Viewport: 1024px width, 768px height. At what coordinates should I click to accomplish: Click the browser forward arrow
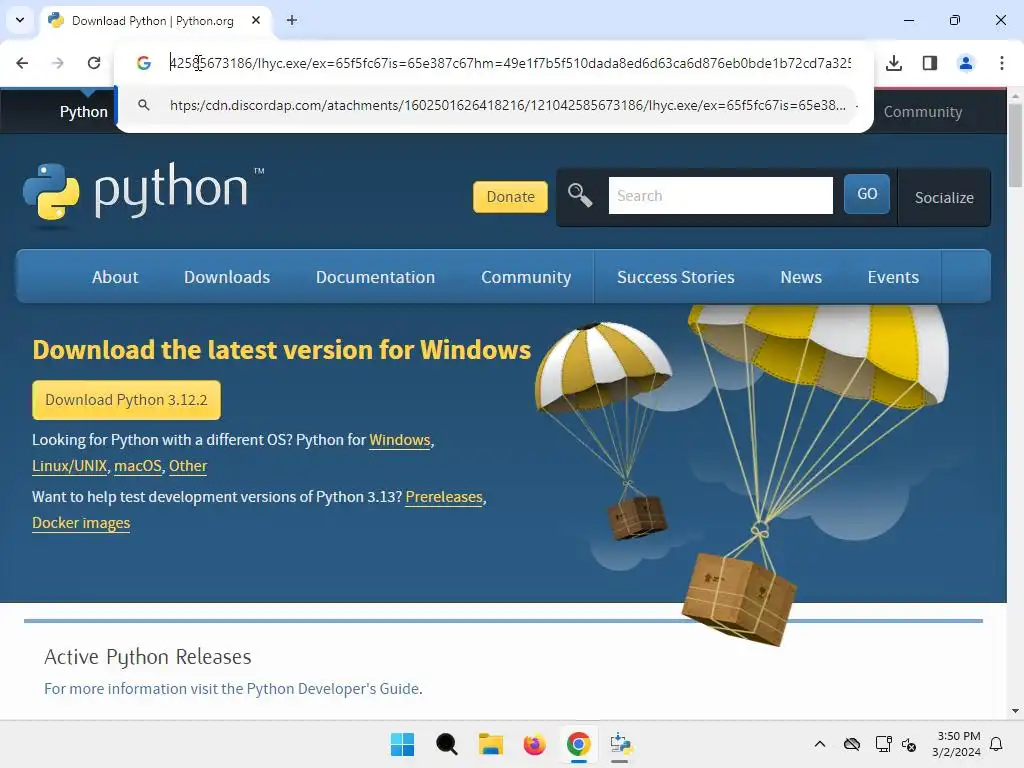(58, 63)
